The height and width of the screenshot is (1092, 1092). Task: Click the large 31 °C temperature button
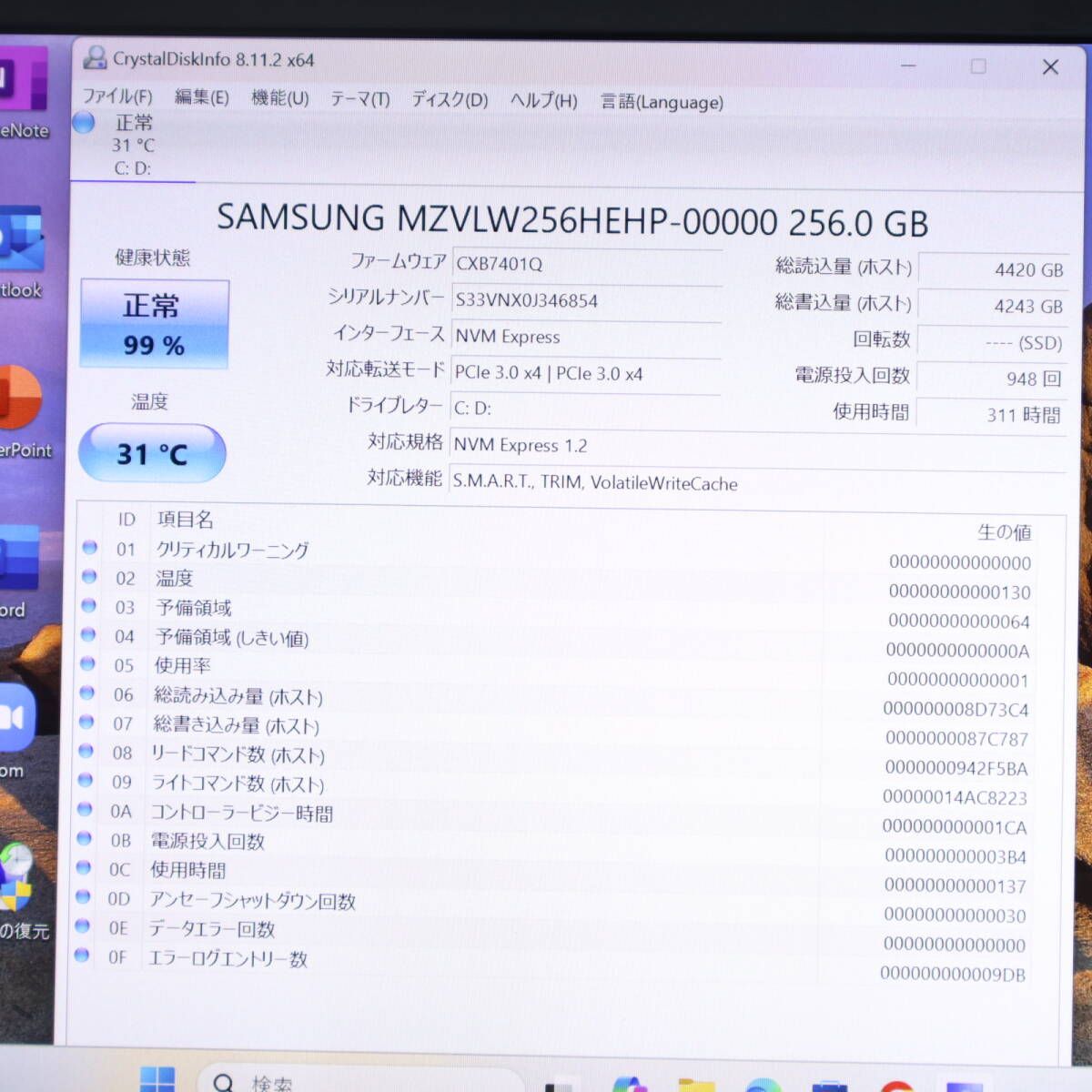(x=152, y=453)
